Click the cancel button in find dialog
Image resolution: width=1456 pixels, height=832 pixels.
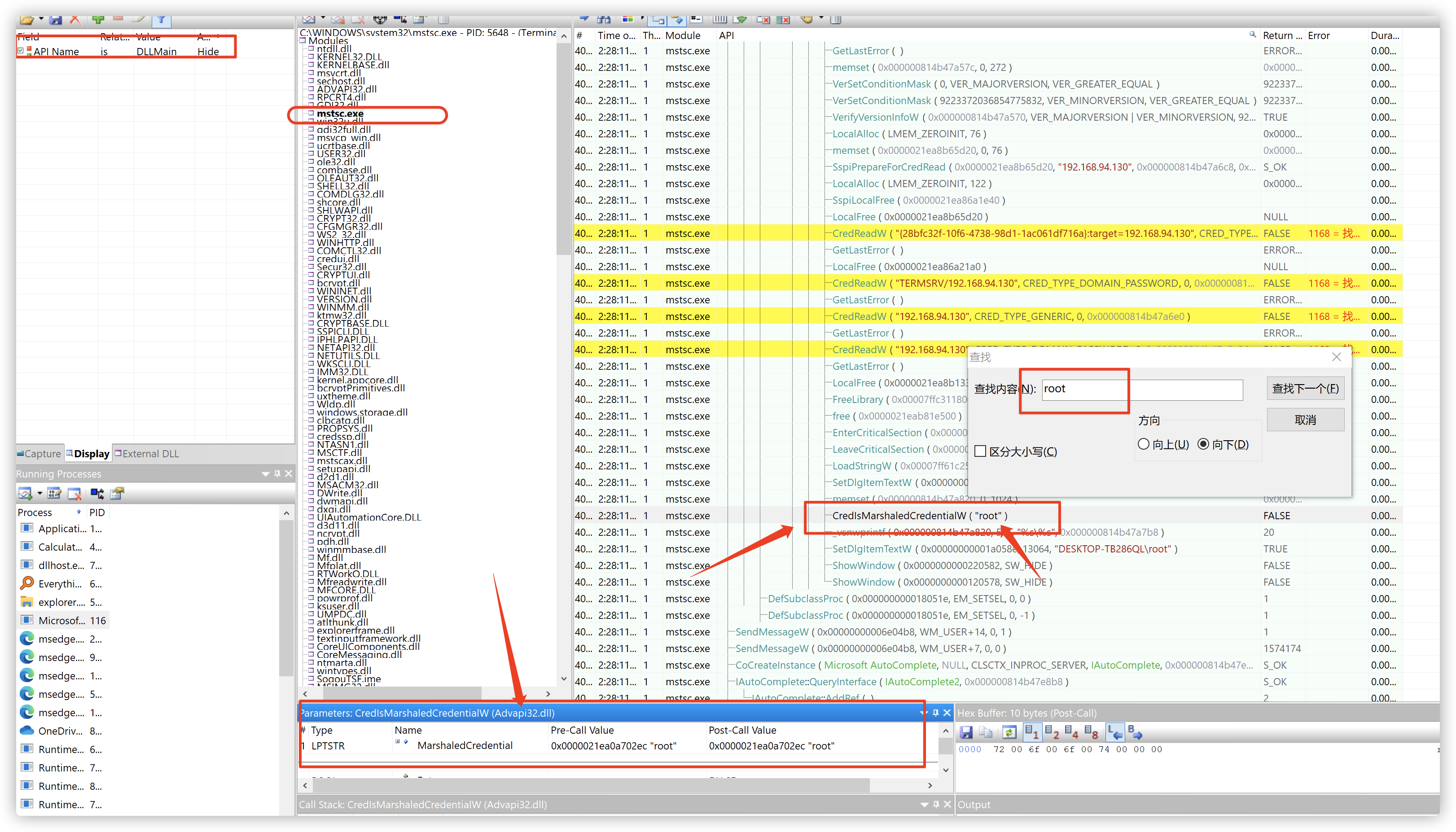(x=1305, y=420)
